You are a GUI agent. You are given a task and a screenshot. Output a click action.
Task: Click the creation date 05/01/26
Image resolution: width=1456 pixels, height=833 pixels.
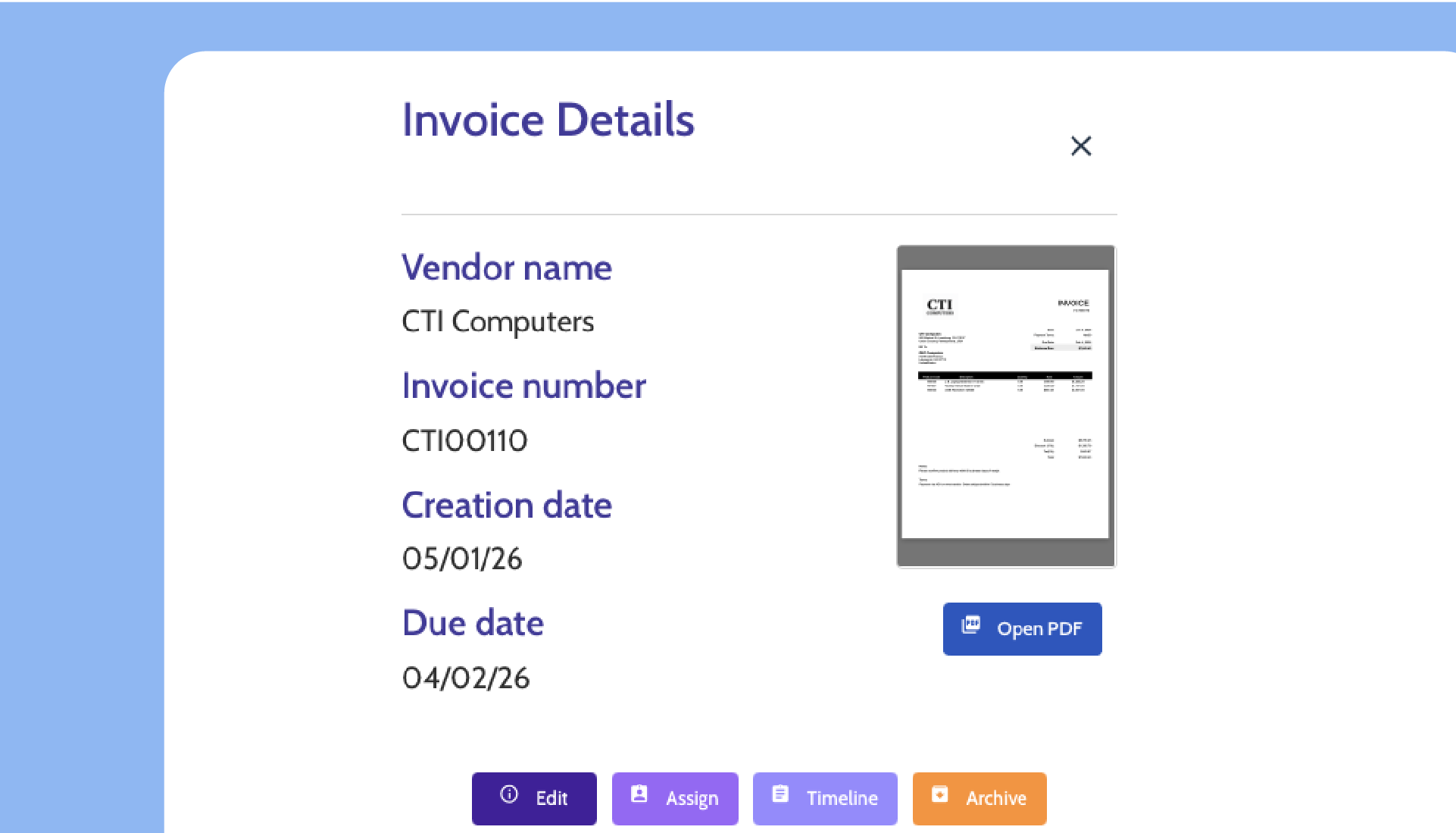tap(462, 559)
